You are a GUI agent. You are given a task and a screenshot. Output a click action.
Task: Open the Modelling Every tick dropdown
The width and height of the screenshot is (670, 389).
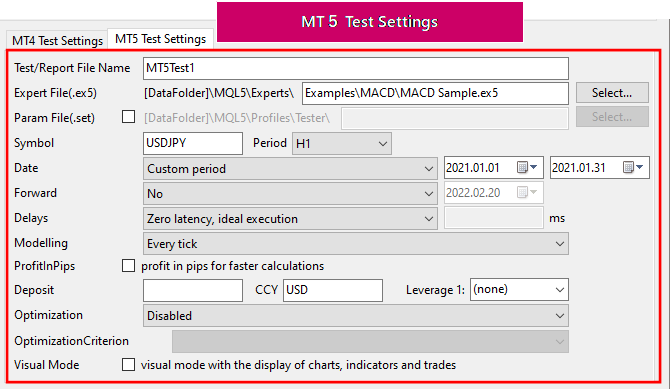pos(356,244)
